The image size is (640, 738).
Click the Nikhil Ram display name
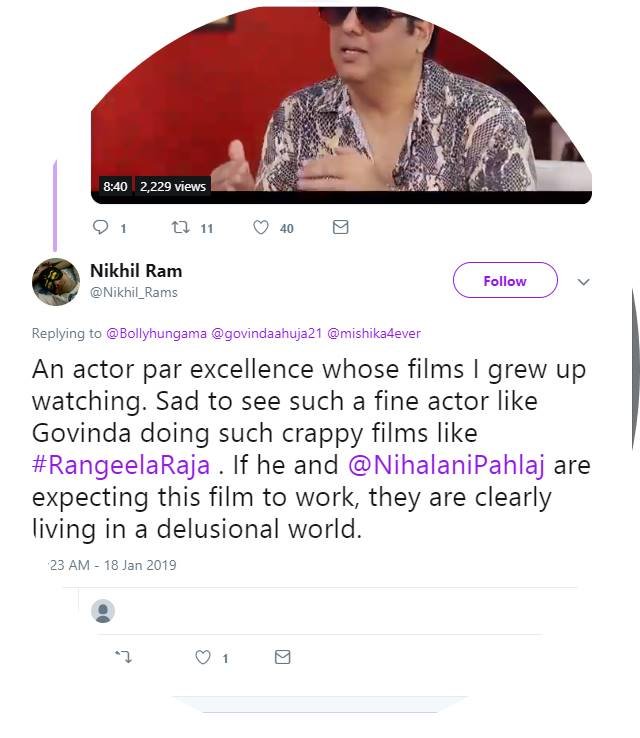tap(136, 271)
